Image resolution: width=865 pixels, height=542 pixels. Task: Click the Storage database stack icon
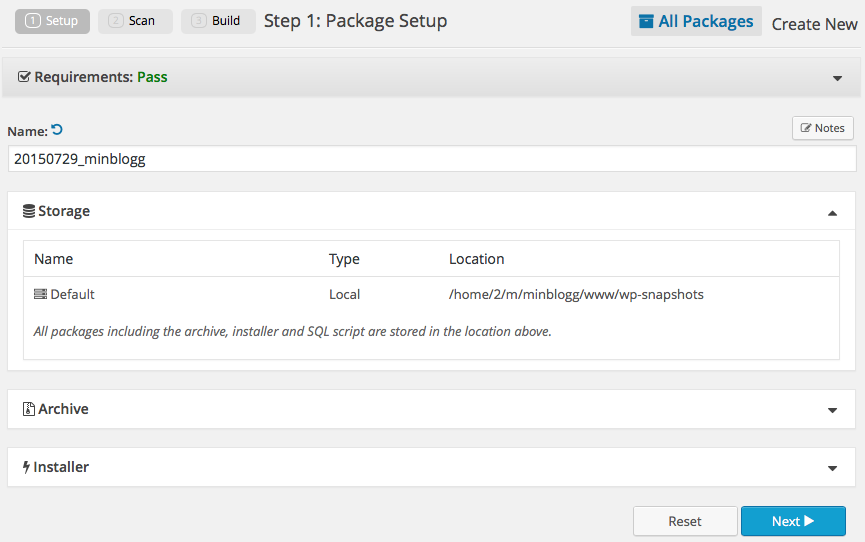click(29, 211)
